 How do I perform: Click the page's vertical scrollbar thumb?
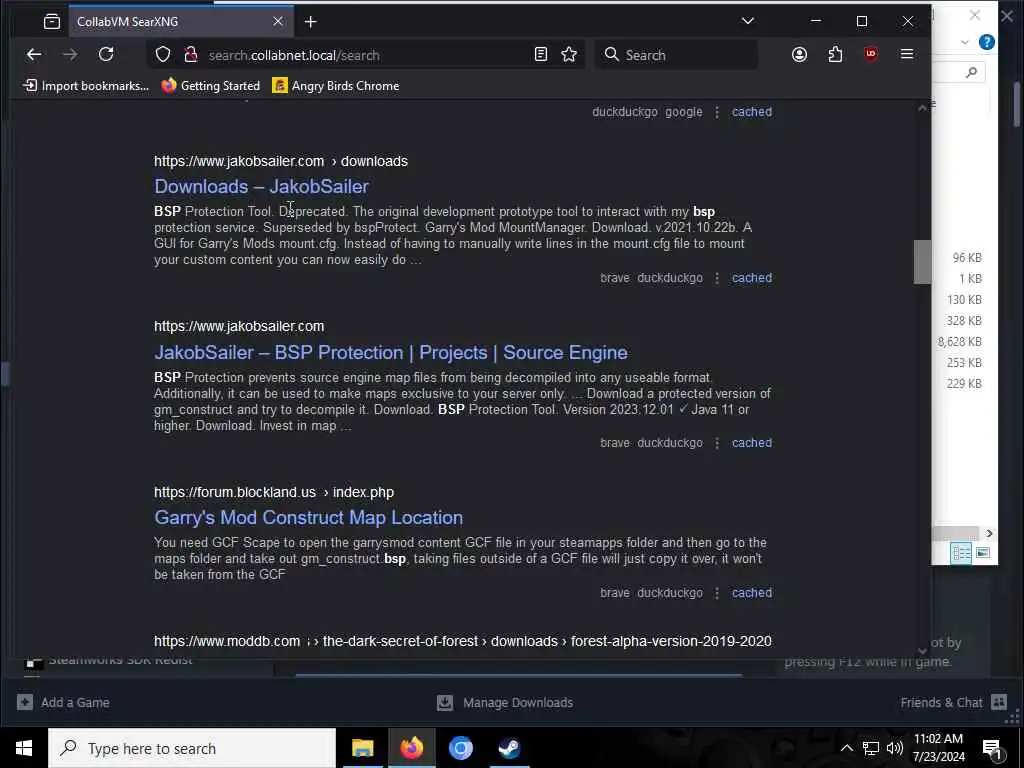tap(922, 262)
